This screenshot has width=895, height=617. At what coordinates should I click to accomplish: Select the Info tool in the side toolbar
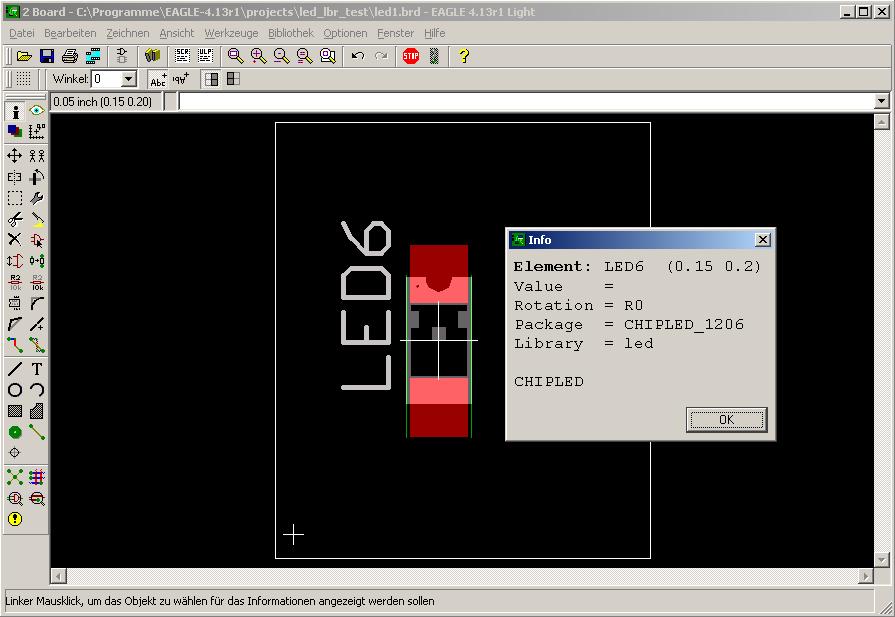tap(15, 112)
